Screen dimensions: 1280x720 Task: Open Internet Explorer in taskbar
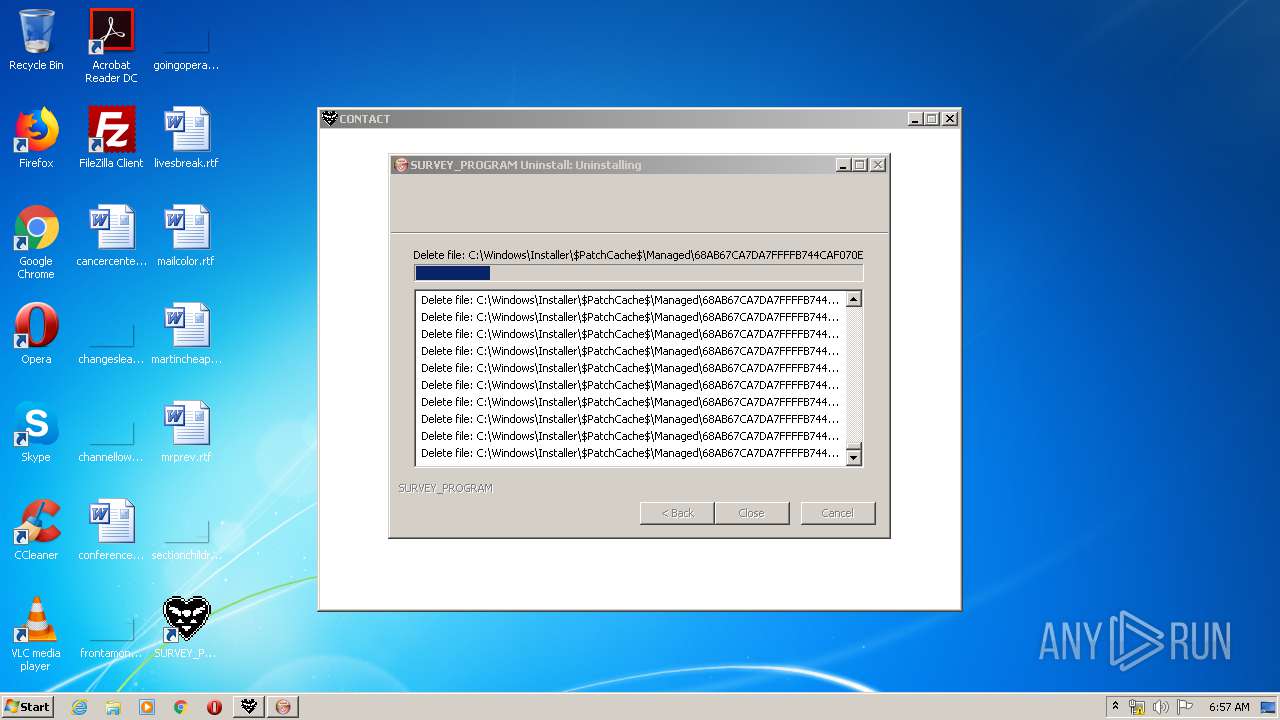[x=79, y=707]
